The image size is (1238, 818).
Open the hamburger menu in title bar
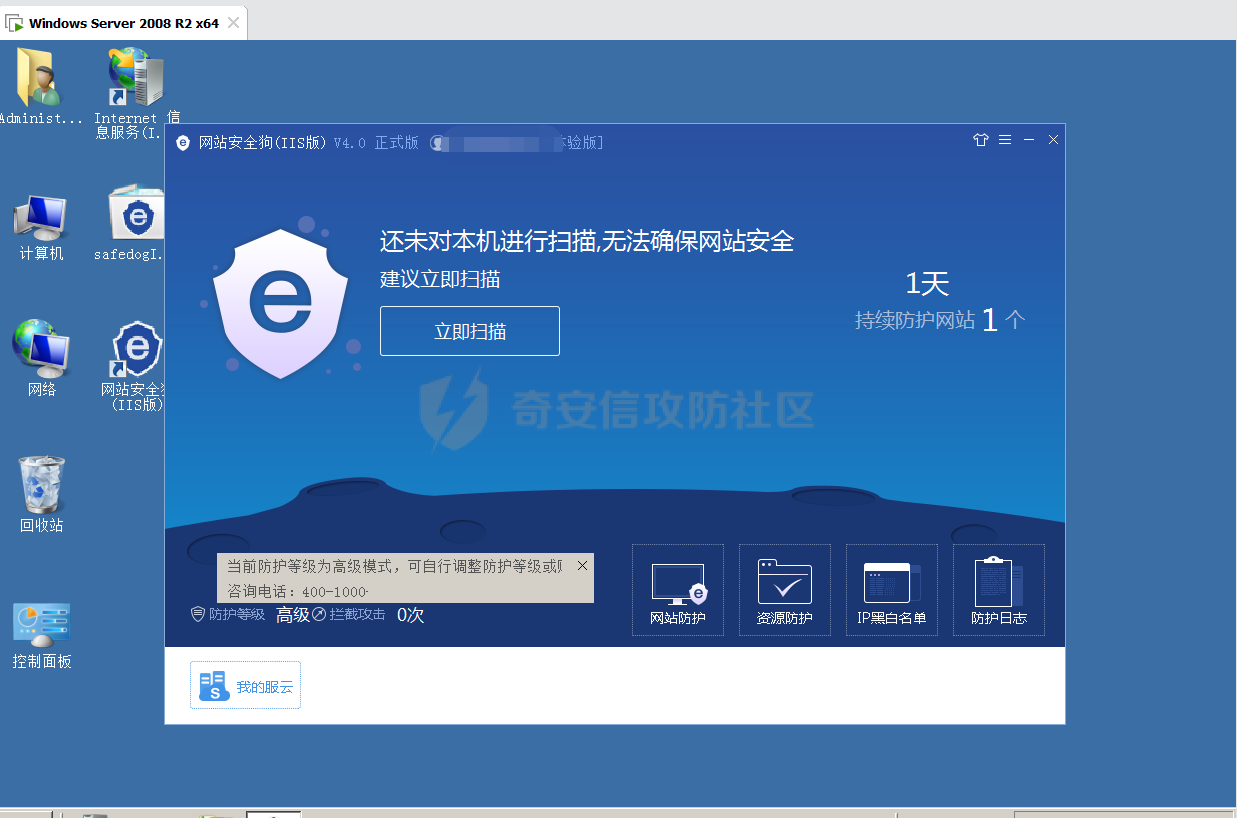(1005, 140)
